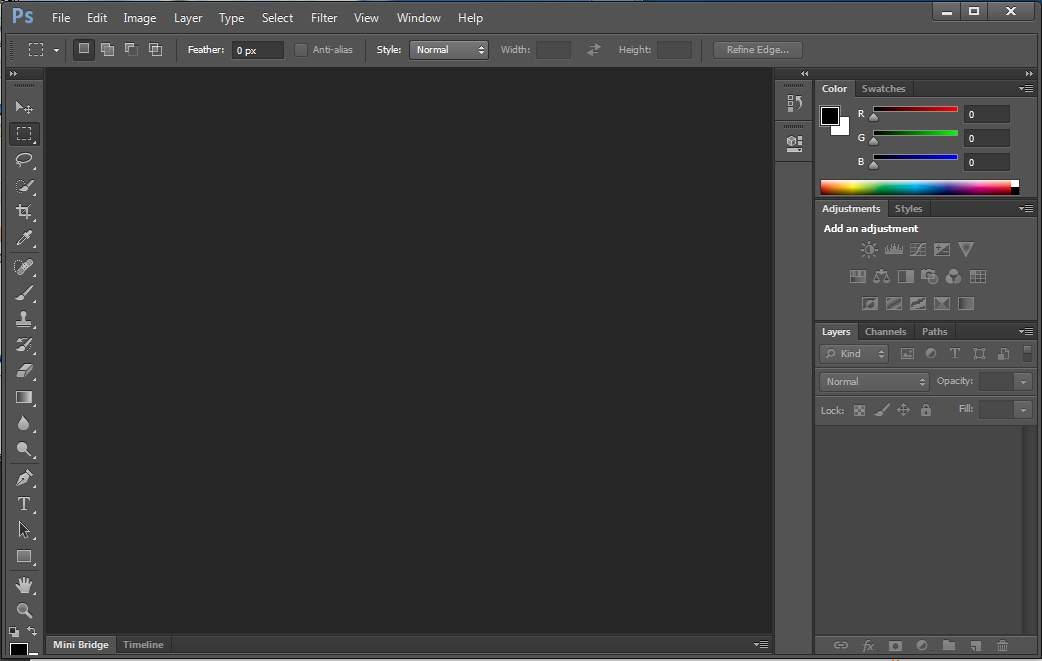Enable the Anti-alias checkbox

pyautogui.click(x=301, y=50)
